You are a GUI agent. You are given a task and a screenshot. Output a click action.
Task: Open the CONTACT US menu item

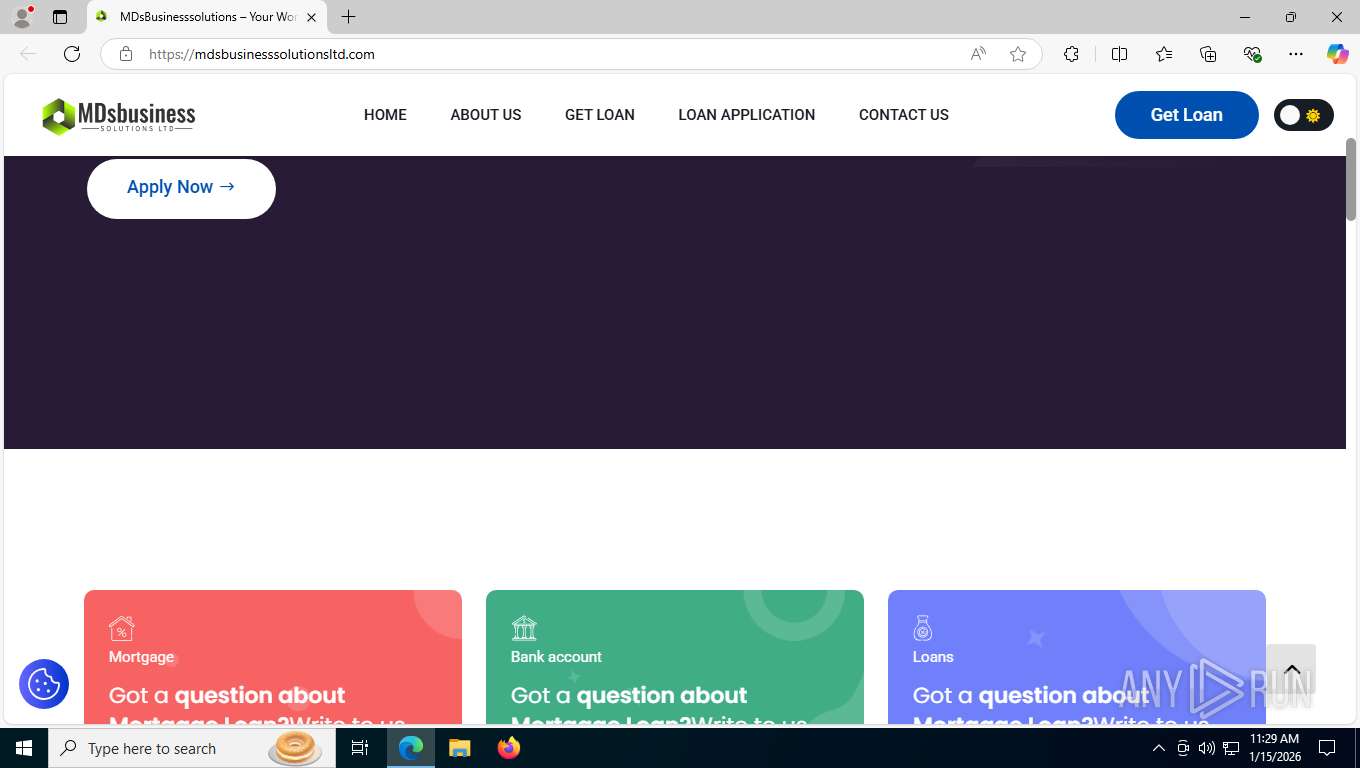pos(904,115)
